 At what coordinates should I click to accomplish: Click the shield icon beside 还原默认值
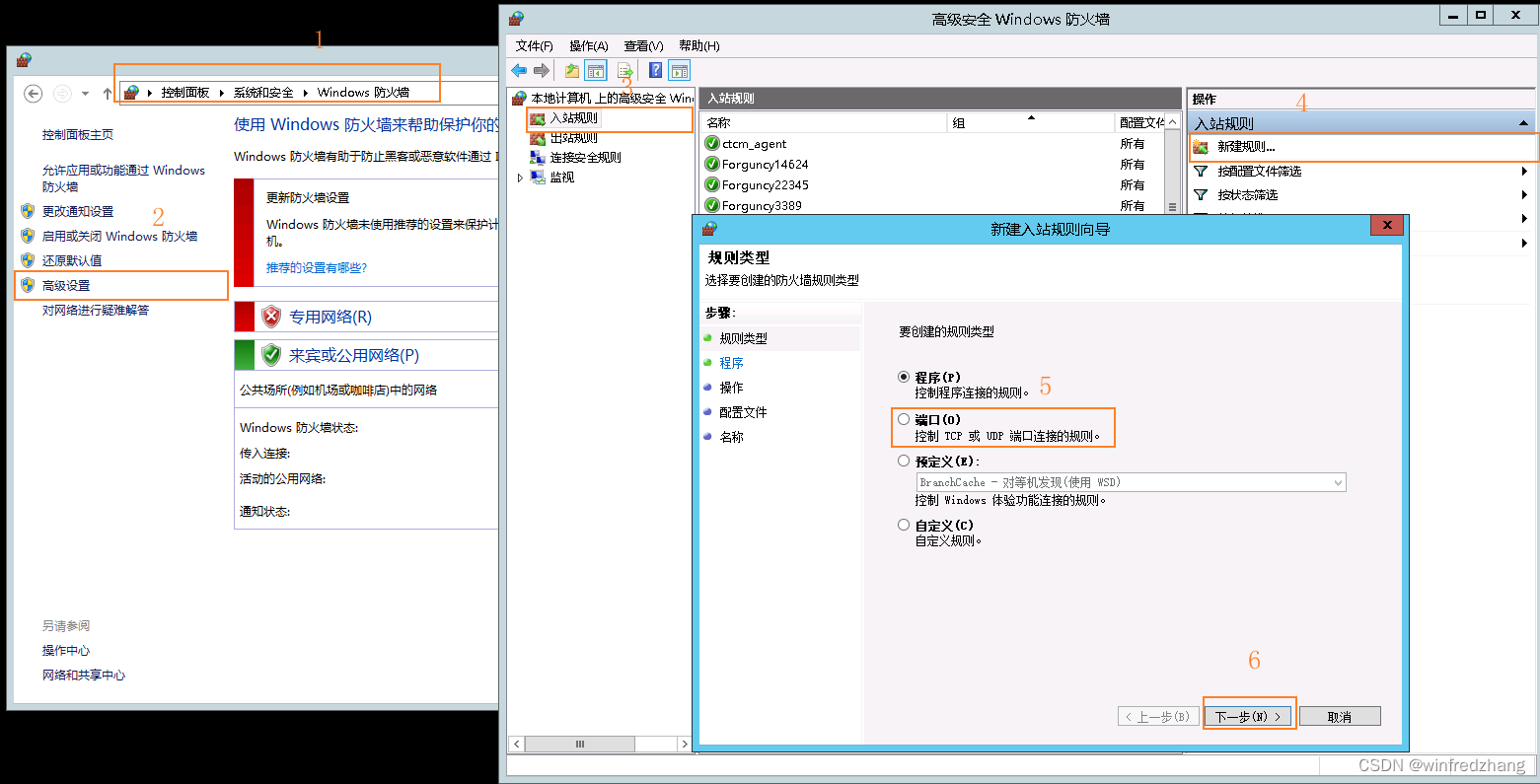28,260
